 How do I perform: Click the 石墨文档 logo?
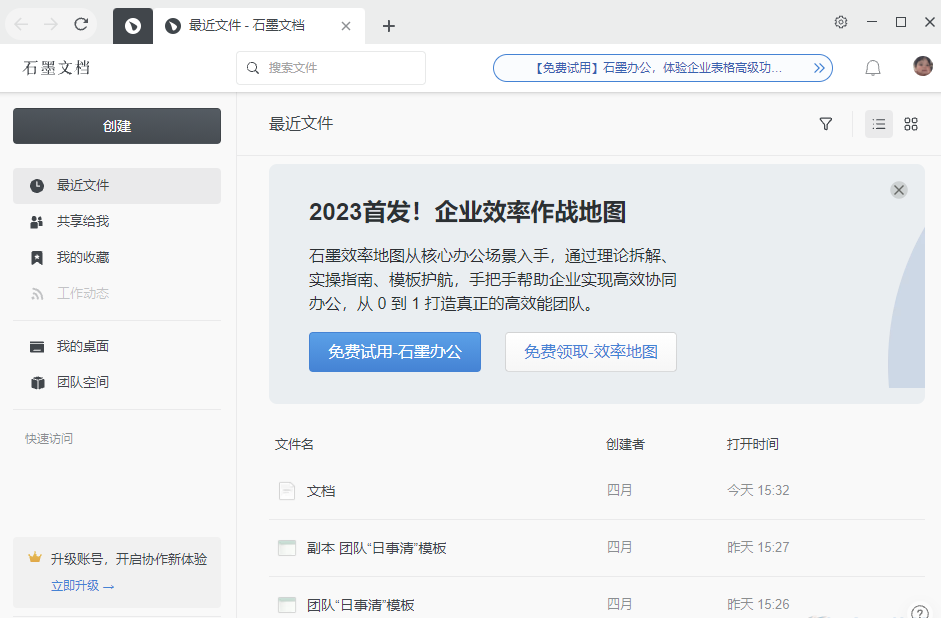click(x=56, y=68)
